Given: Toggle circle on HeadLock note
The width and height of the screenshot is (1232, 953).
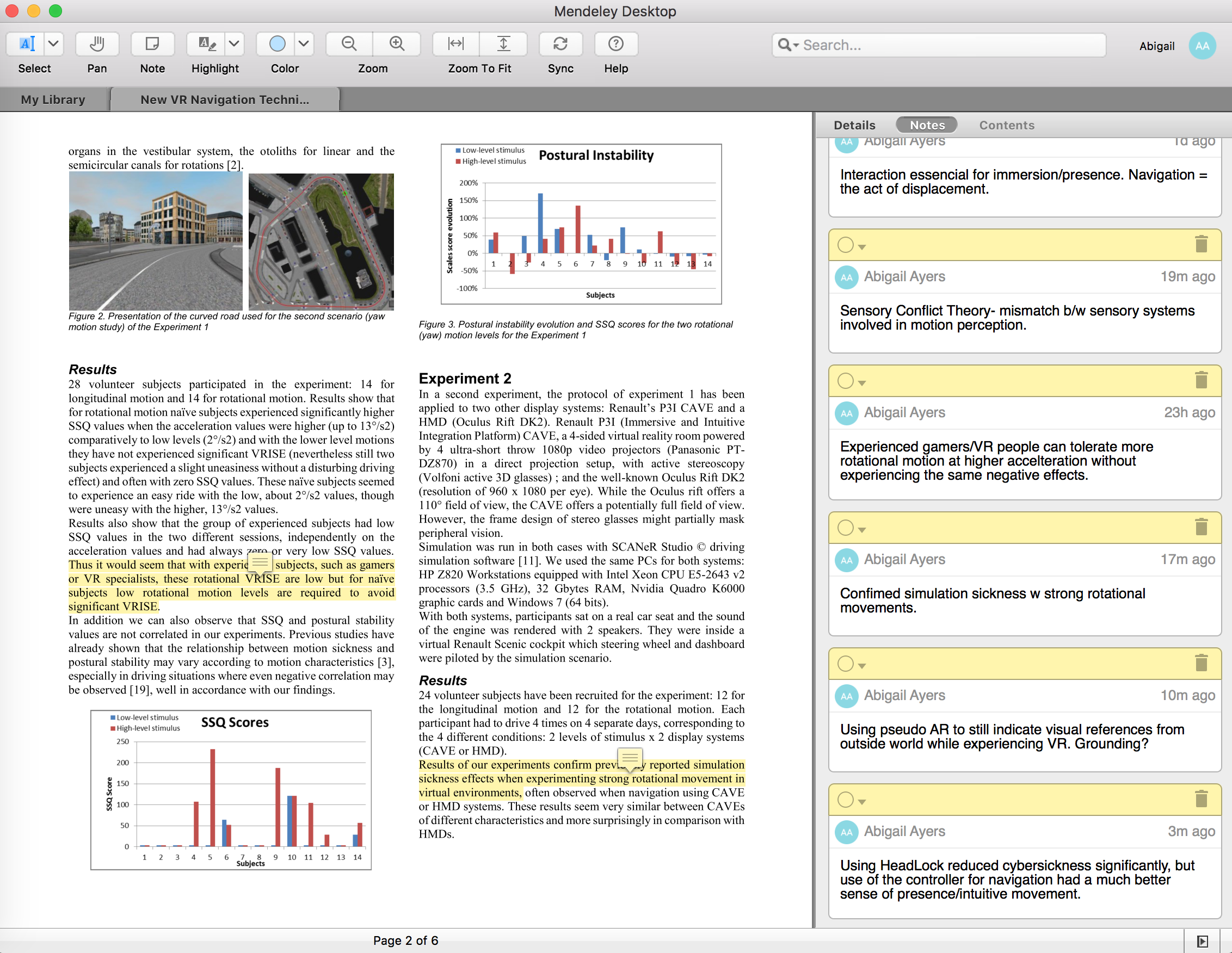Looking at the screenshot, I should pyautogui.click(x=845, y=800).
